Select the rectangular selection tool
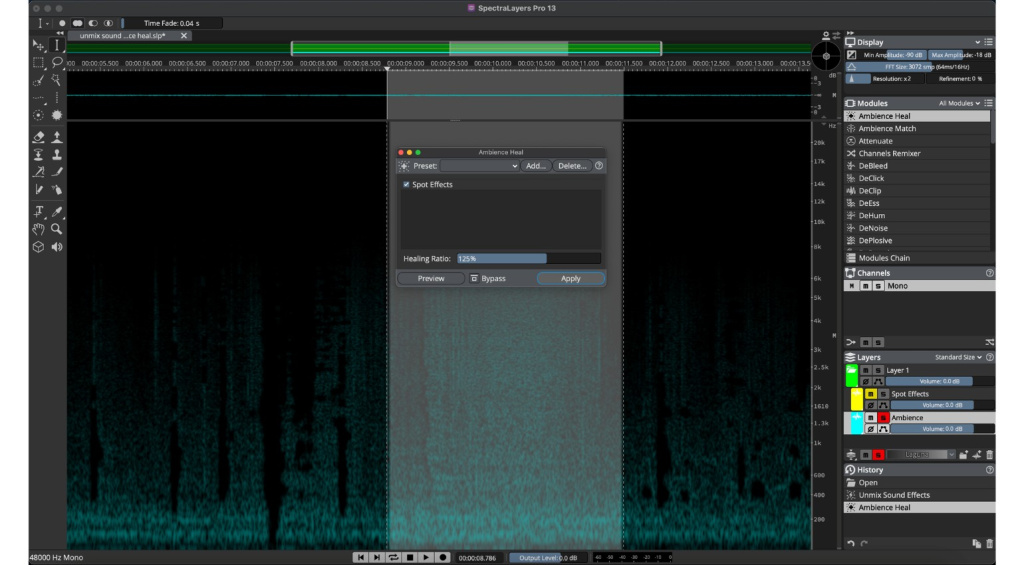The image size is (1024, 565). point(39,63)
